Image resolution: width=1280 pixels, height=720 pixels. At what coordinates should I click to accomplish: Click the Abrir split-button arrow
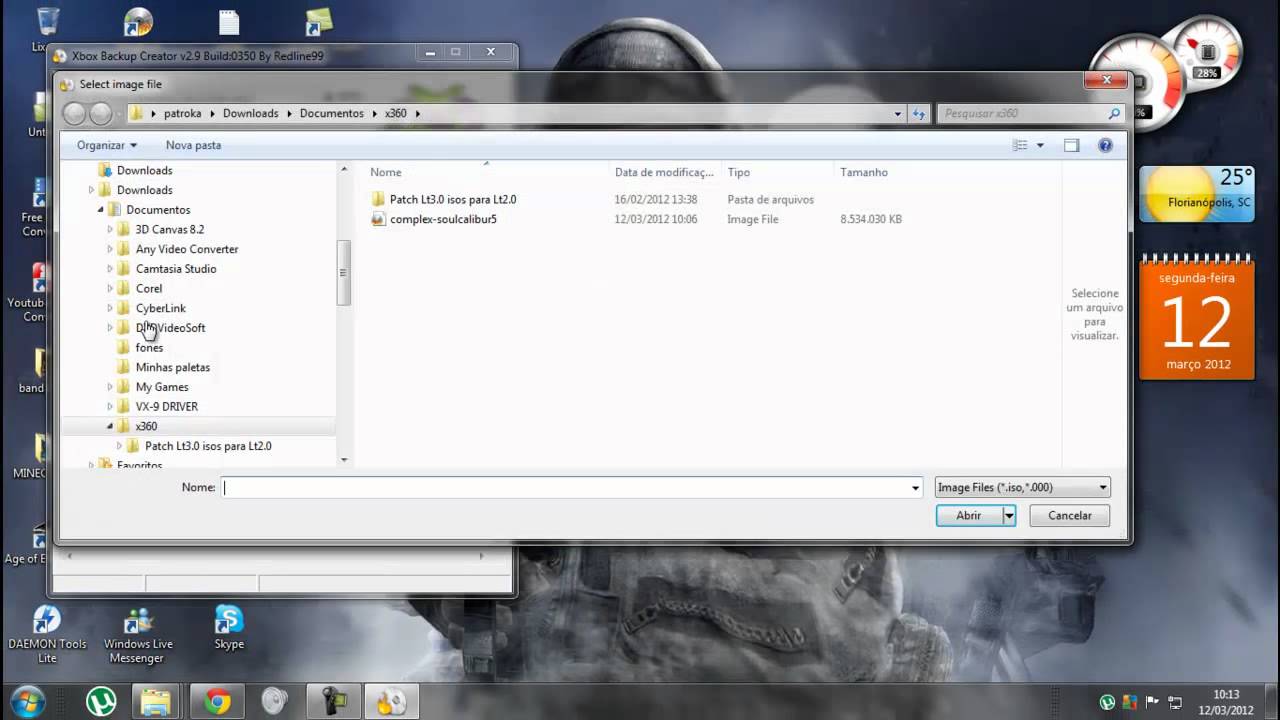(1009, 516)
